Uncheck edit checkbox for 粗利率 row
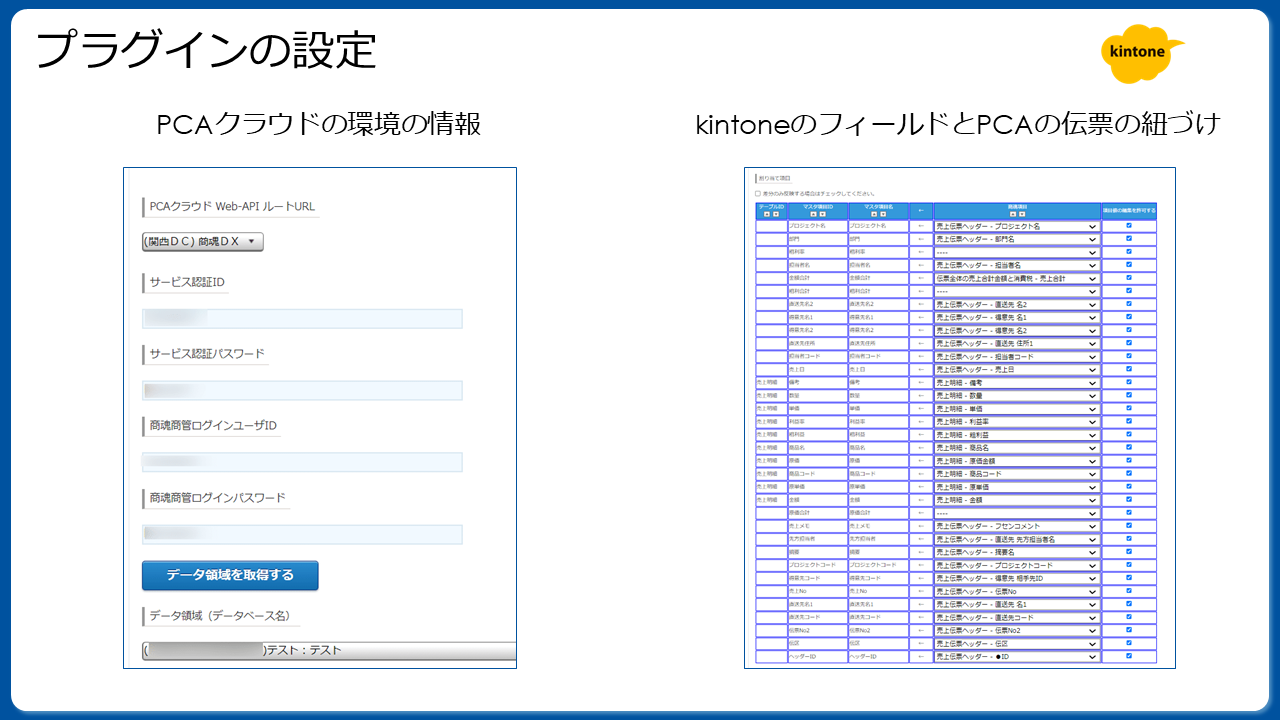The height and width of the screenshot is (720, 1280). 1129,252
